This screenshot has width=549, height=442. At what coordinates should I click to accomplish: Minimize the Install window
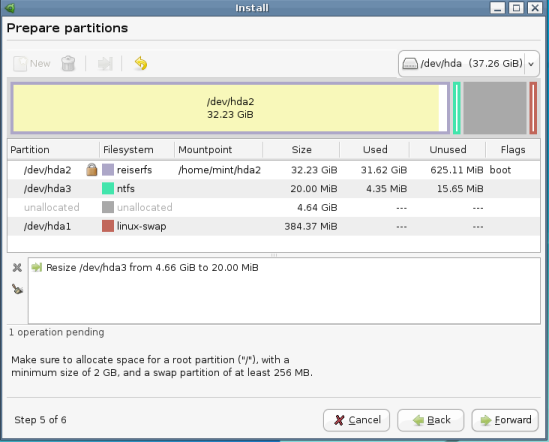(x=498, y=8)
